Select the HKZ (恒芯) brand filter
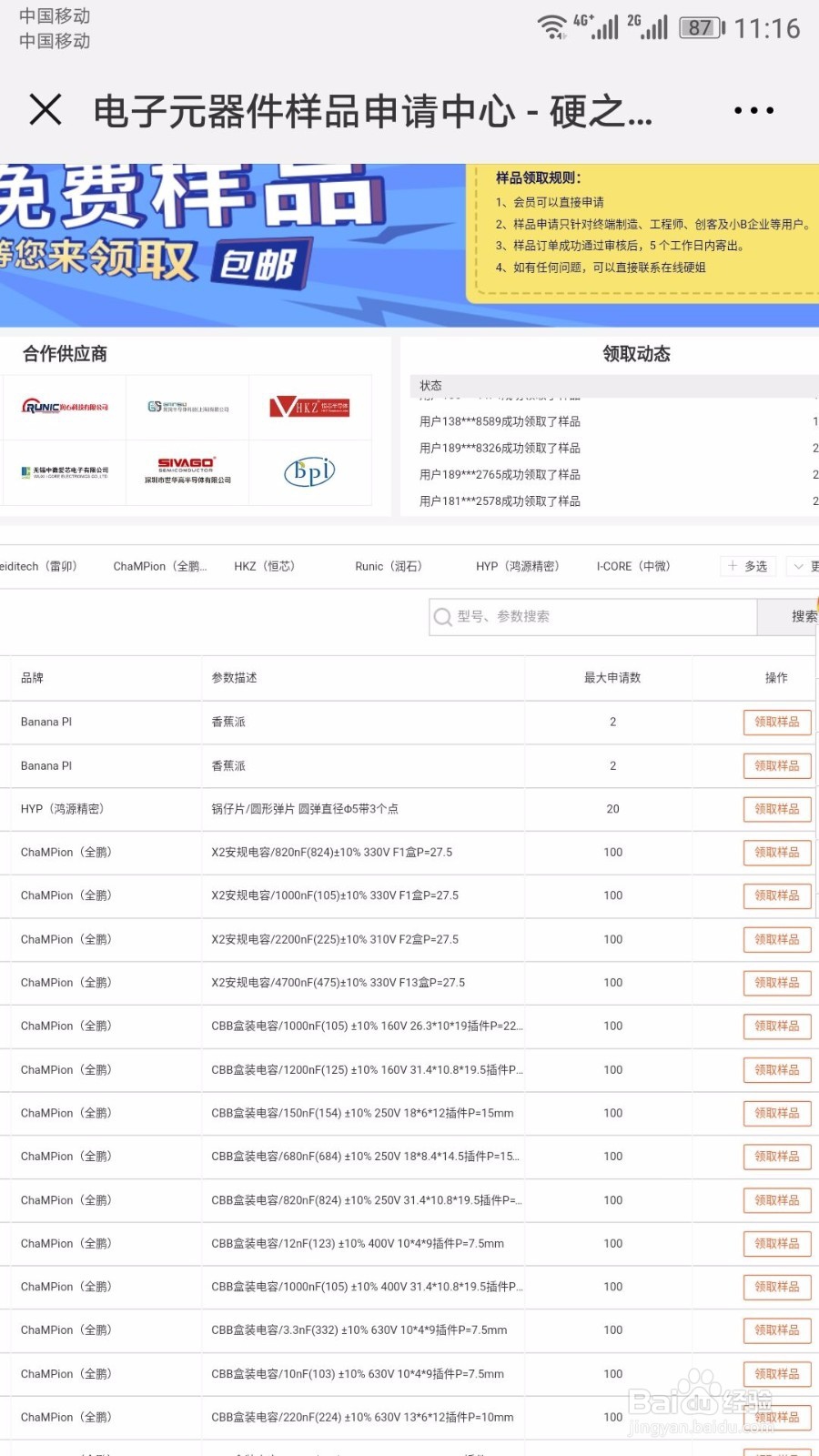The width and height of the screenshot is (819, 1456). [265, 566]
